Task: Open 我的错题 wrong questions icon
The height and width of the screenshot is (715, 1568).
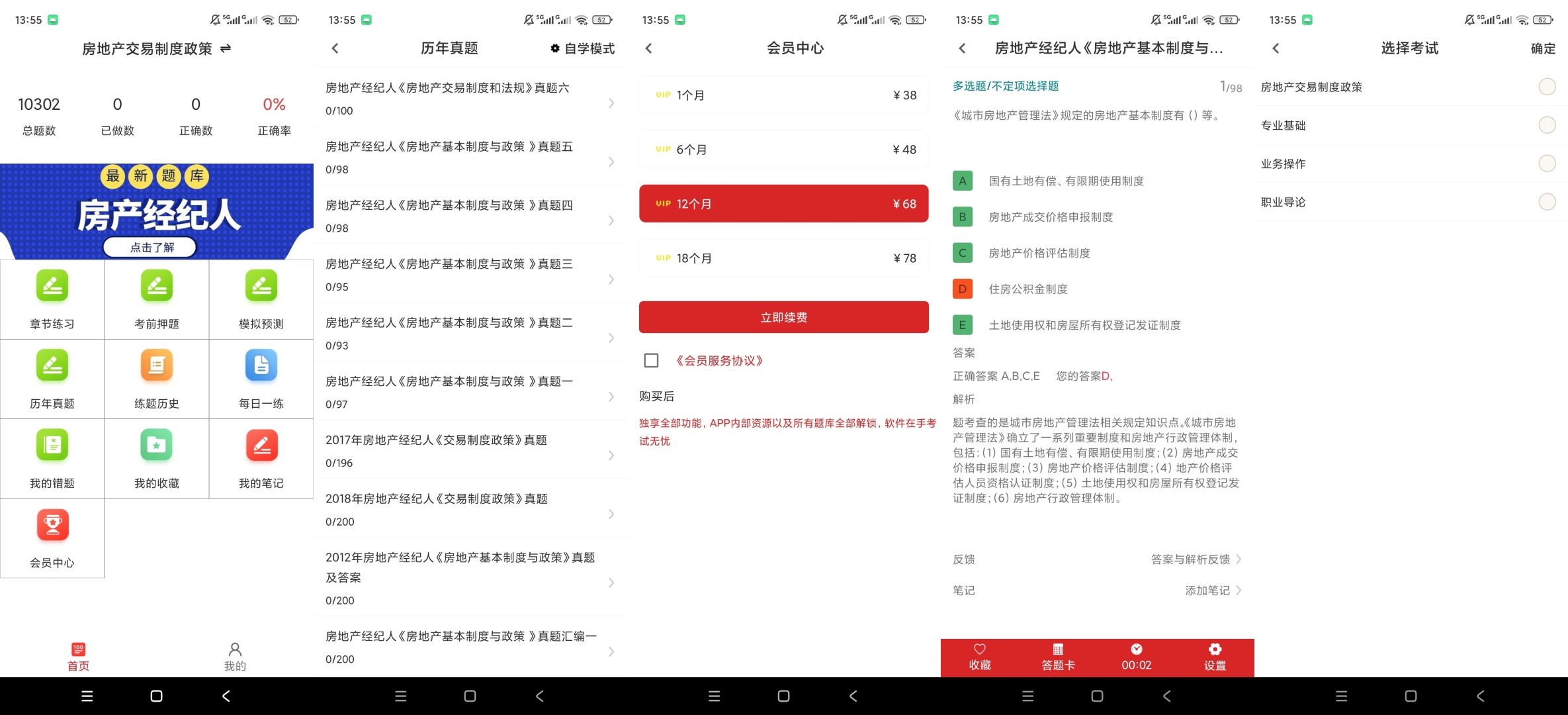Action: [x=52, y=446]
